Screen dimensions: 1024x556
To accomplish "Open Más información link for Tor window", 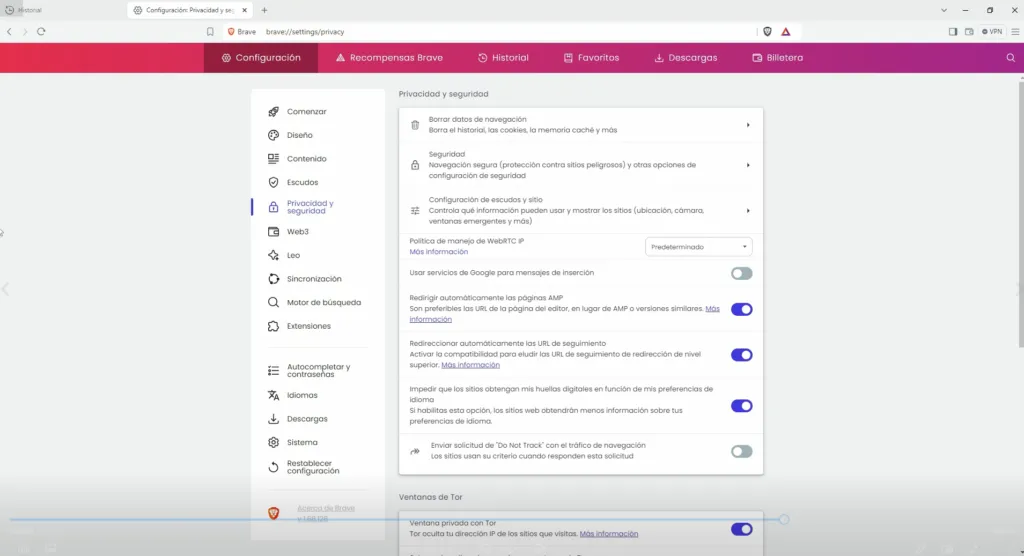I will [609, 534].
